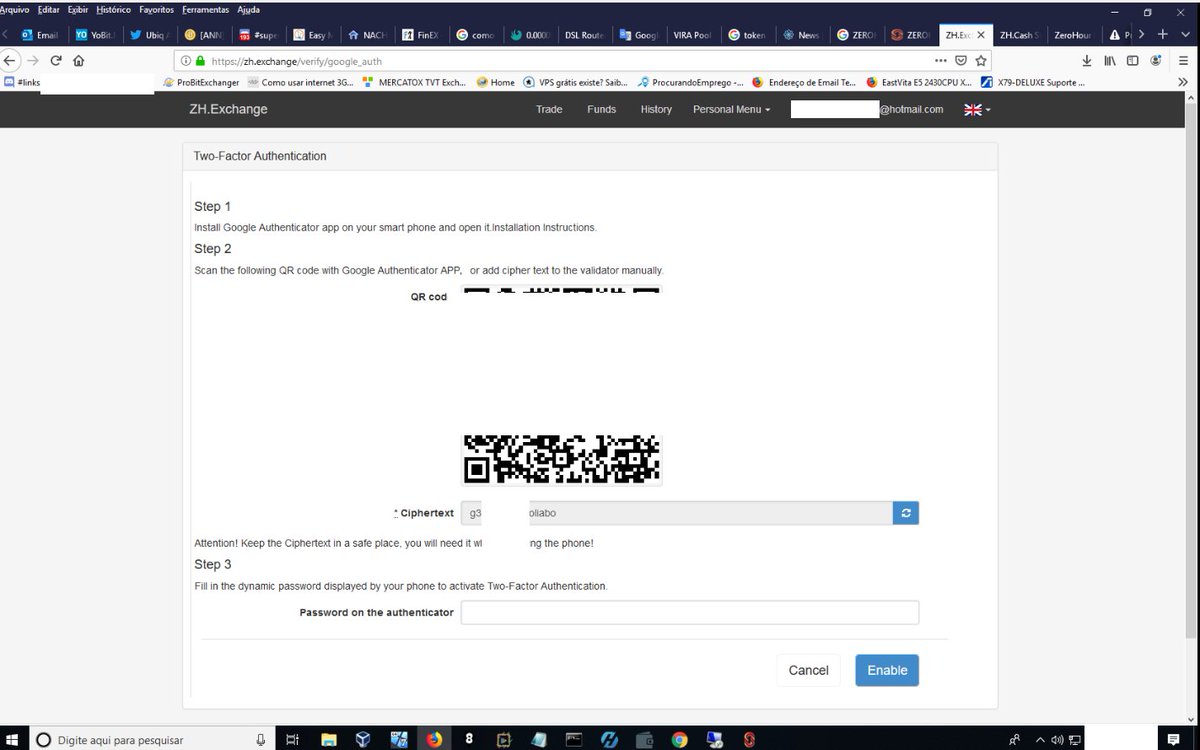
Task: Click the Password on the authenticator field
Action: (689, 613)
